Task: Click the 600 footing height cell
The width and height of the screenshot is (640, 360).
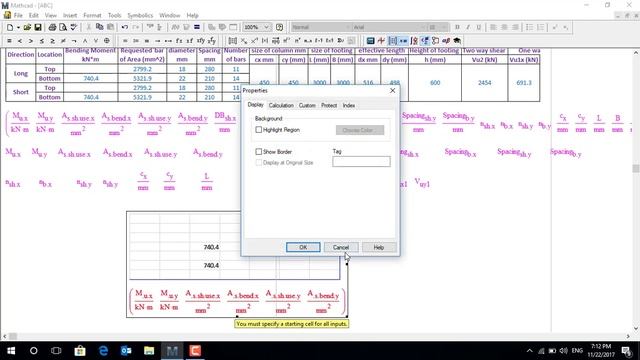Action: click(435, 83)
